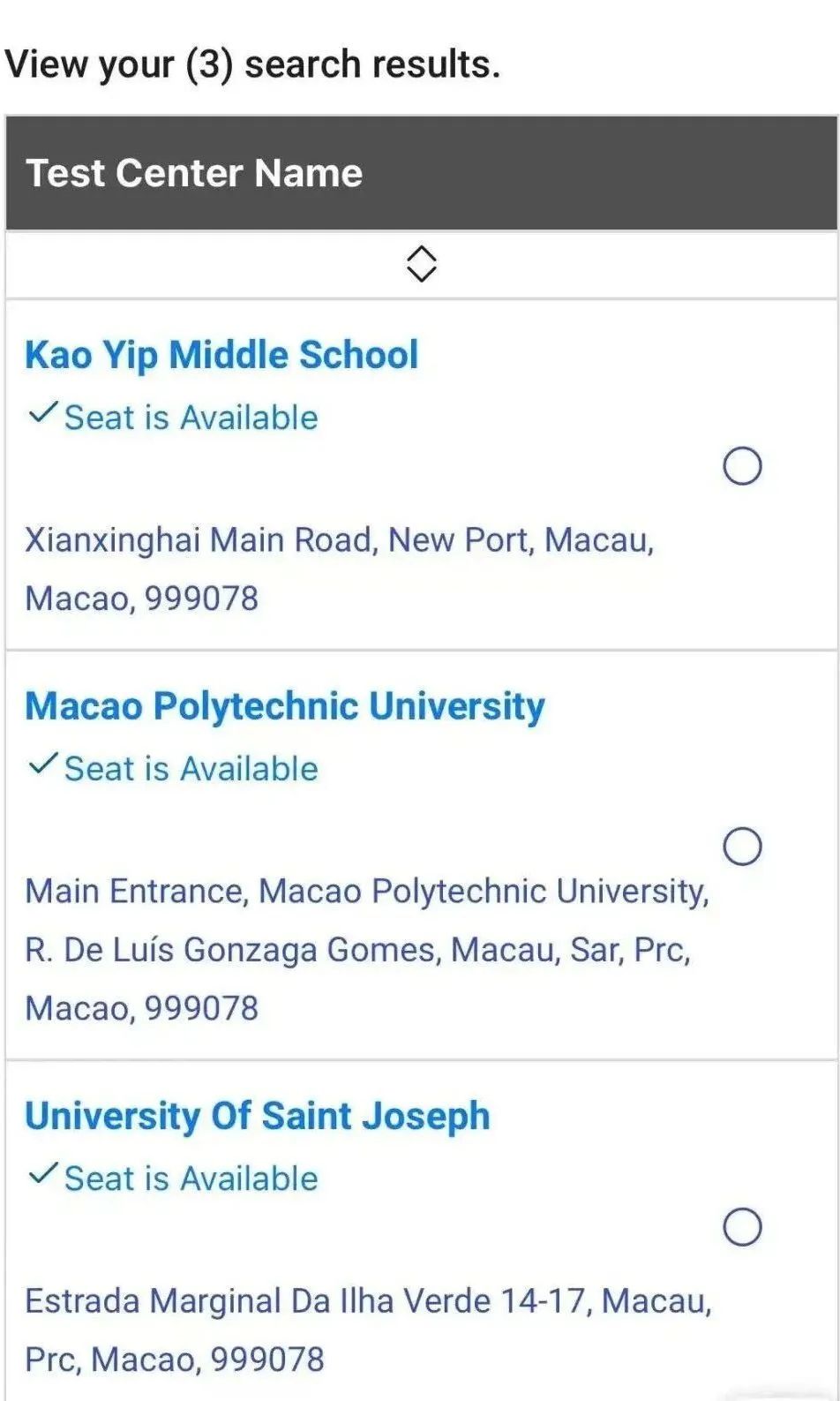Select the Macao Polytechnic University radio button
Viewport: 840px width, 1401px height.
point(742,847)
